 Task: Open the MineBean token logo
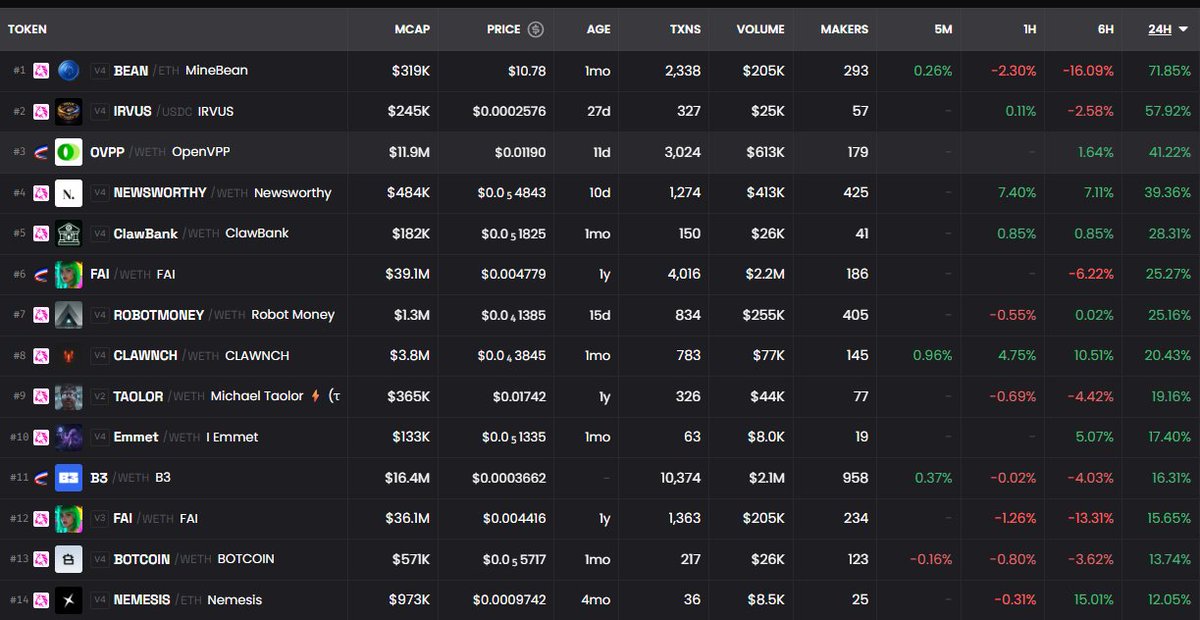tap(68, 70)
